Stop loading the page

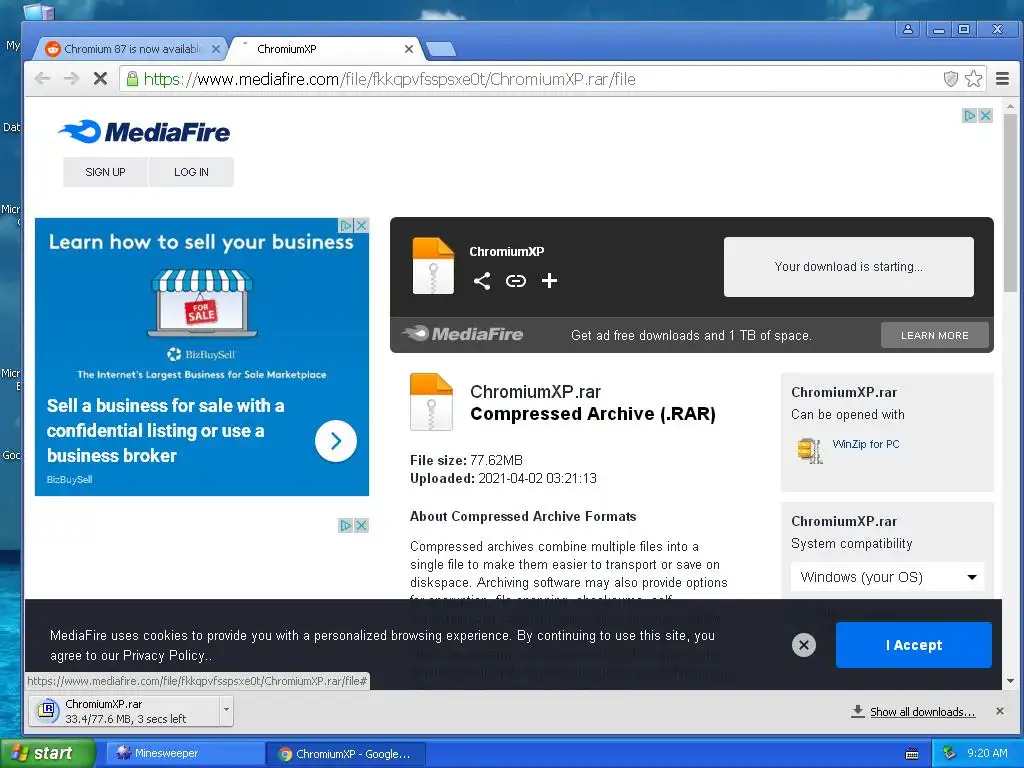tap(100, 79)
